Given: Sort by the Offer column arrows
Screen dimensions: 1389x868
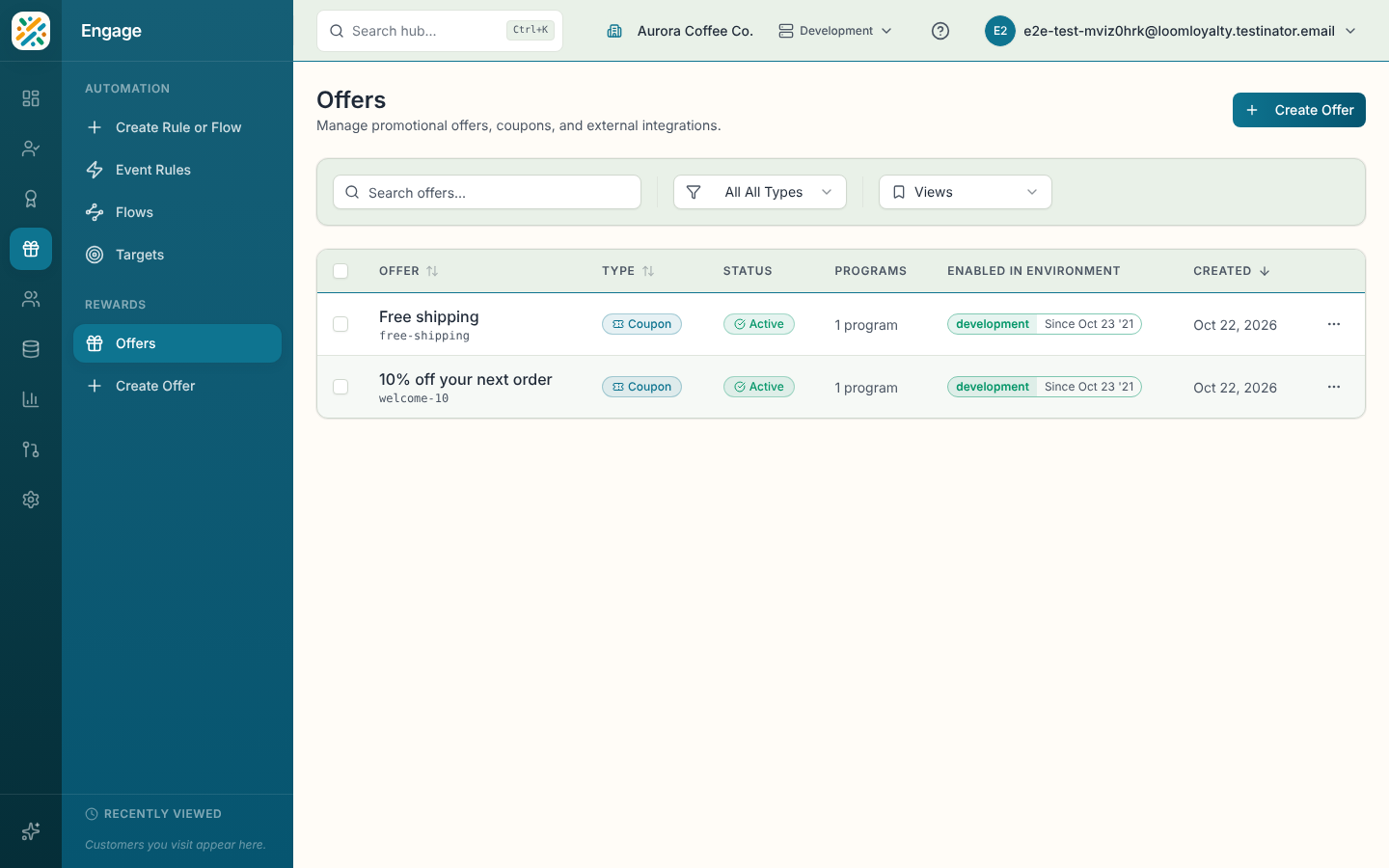Looking at the screenshot, I should coord(432,271).
